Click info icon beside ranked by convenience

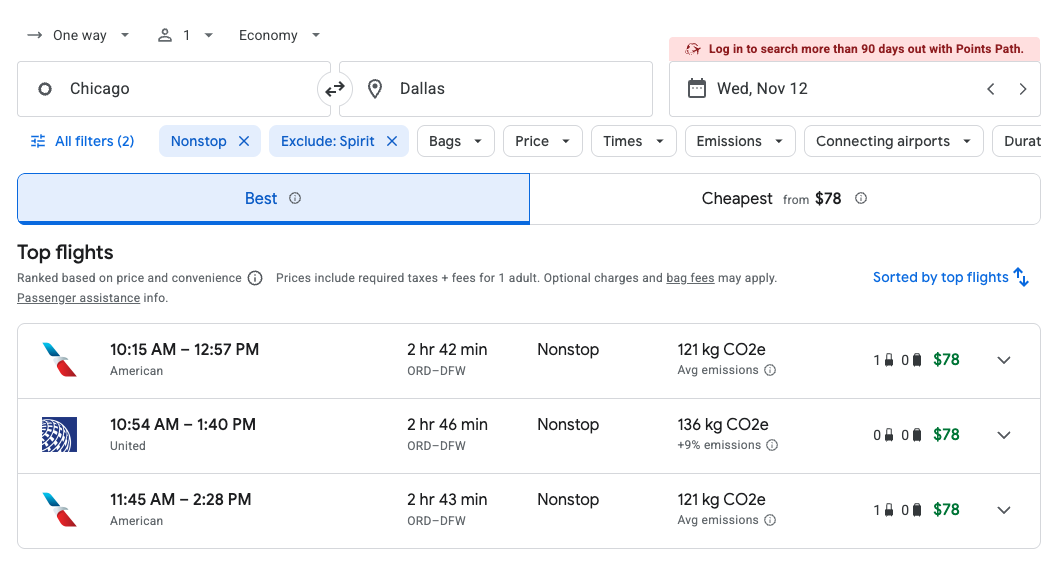(x=255, y=278)
